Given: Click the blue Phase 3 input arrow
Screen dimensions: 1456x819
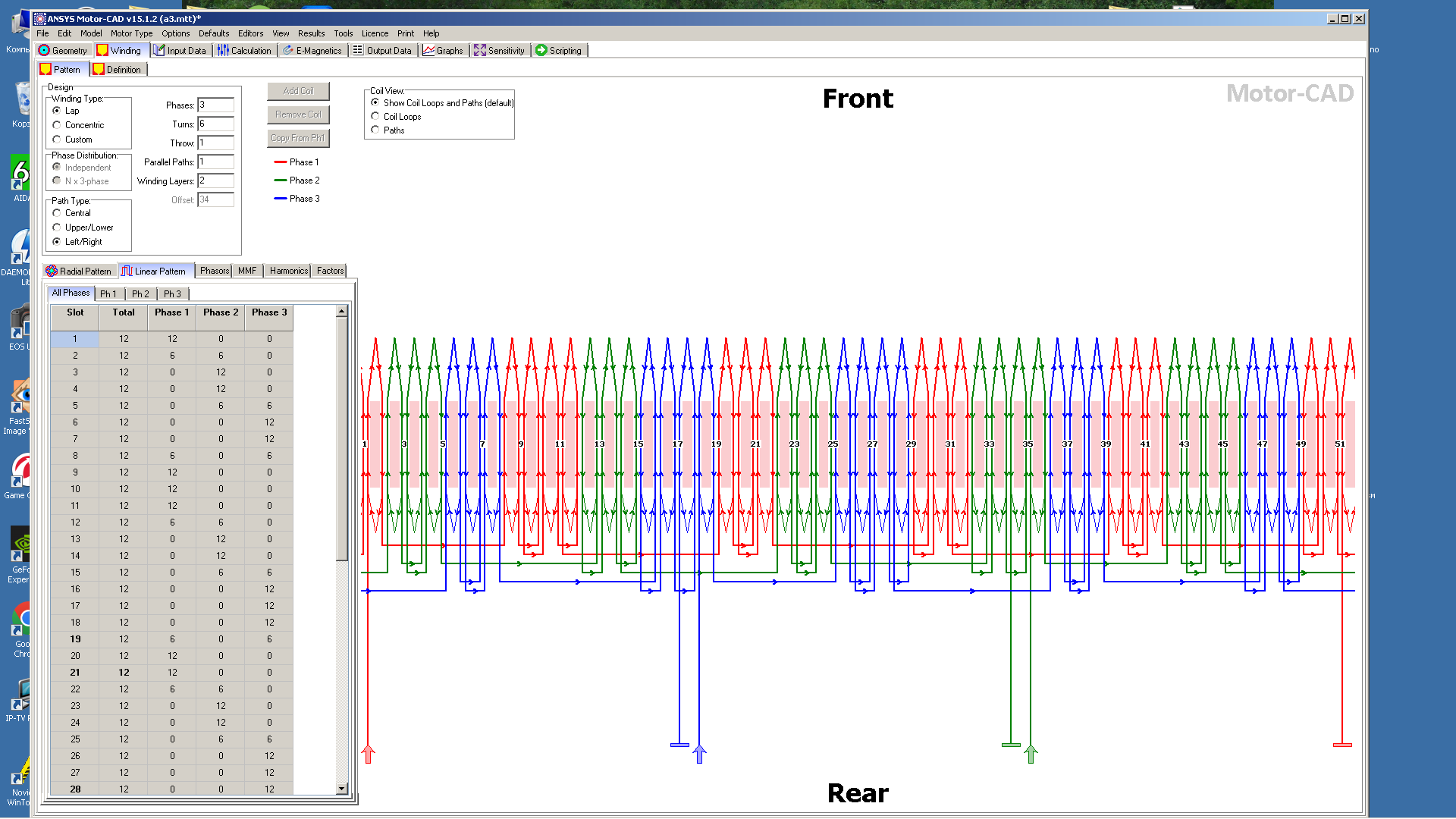Looking at the screenshot, I should click(699, 754).
